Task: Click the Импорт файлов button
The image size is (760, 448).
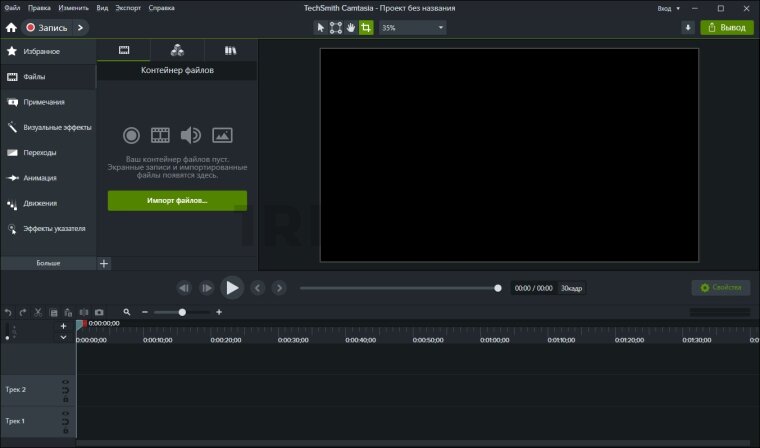Action: tap(177, 201)
